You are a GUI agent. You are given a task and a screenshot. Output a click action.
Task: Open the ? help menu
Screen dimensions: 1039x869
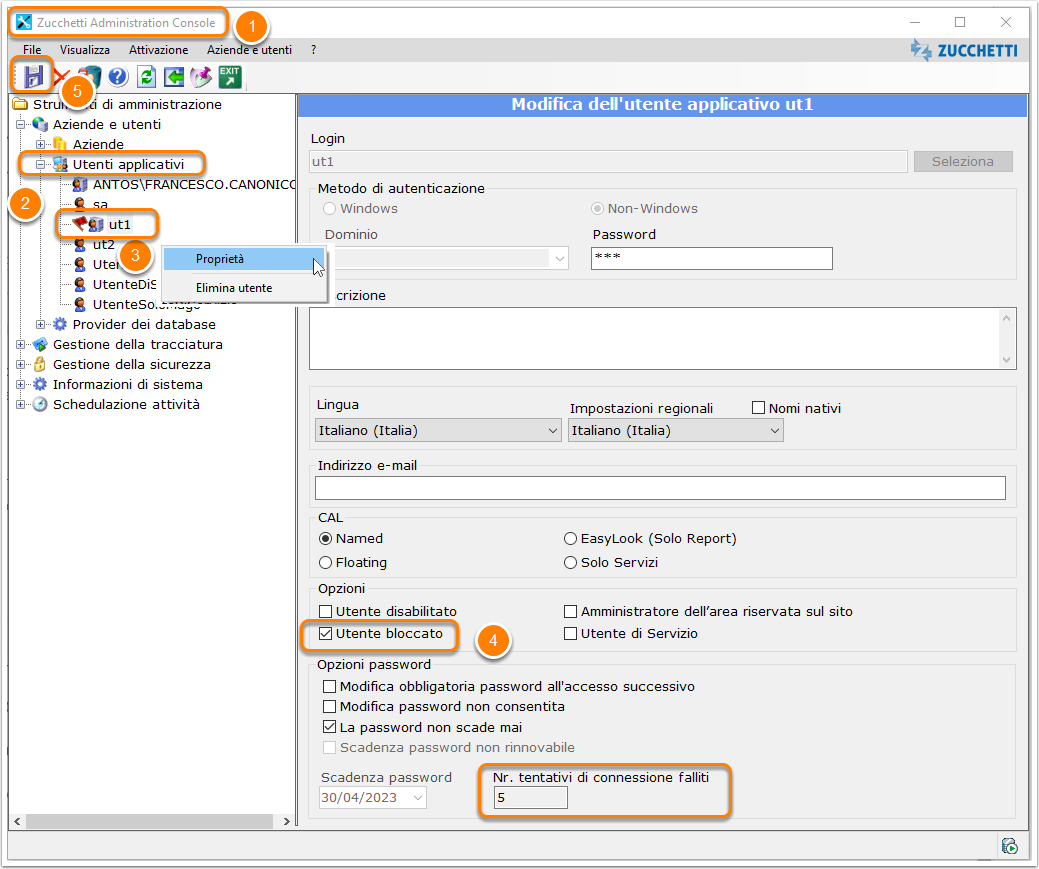pos(313,50)
